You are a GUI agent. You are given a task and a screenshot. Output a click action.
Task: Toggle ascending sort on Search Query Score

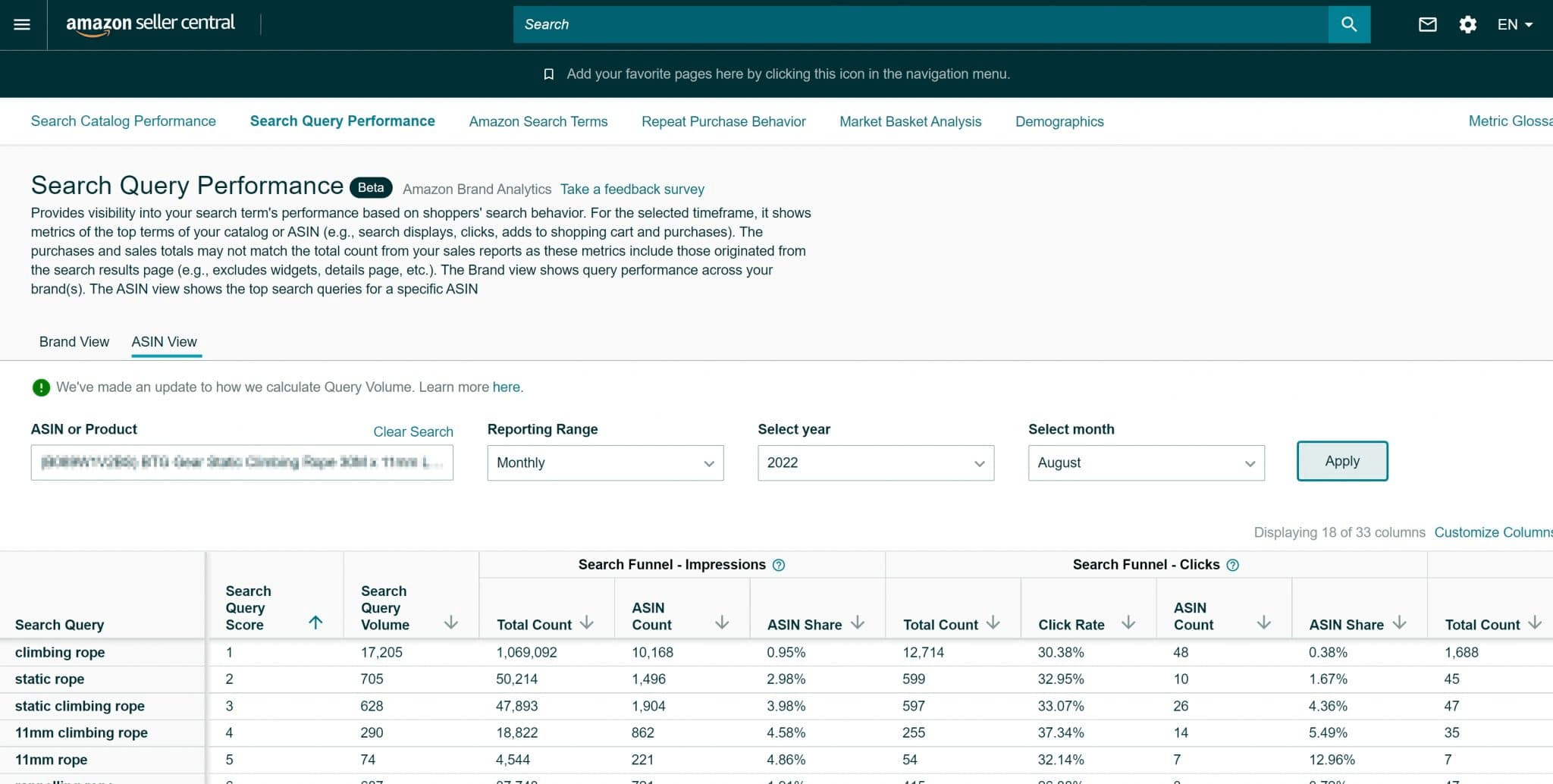316,622
